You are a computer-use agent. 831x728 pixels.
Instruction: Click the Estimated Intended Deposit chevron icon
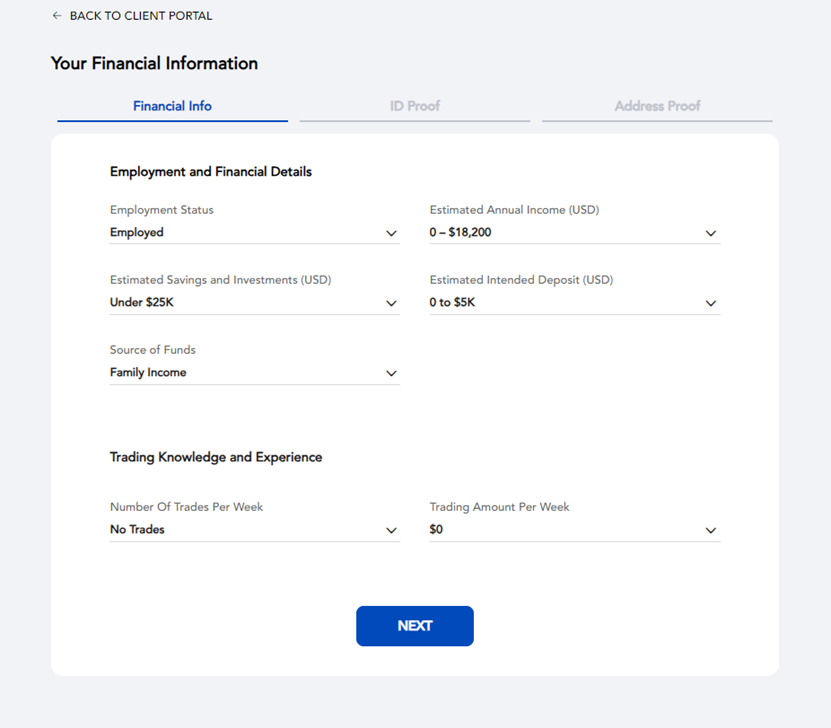click(x=711, y=303)
